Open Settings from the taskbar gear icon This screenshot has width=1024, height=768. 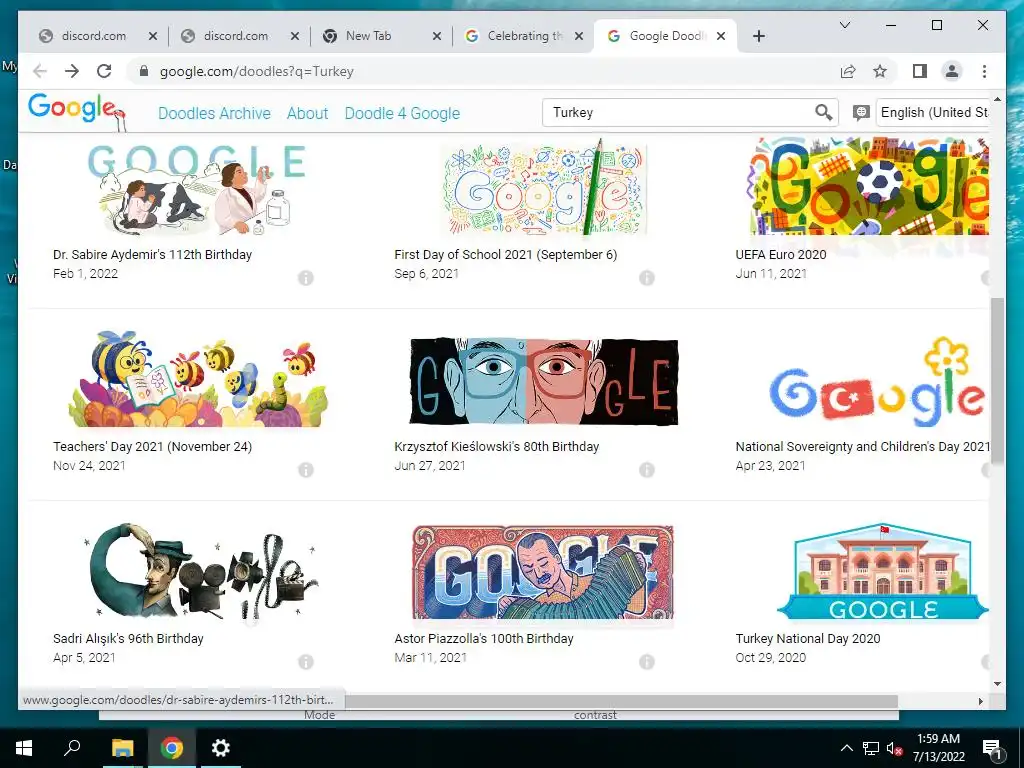pos(220,748)
